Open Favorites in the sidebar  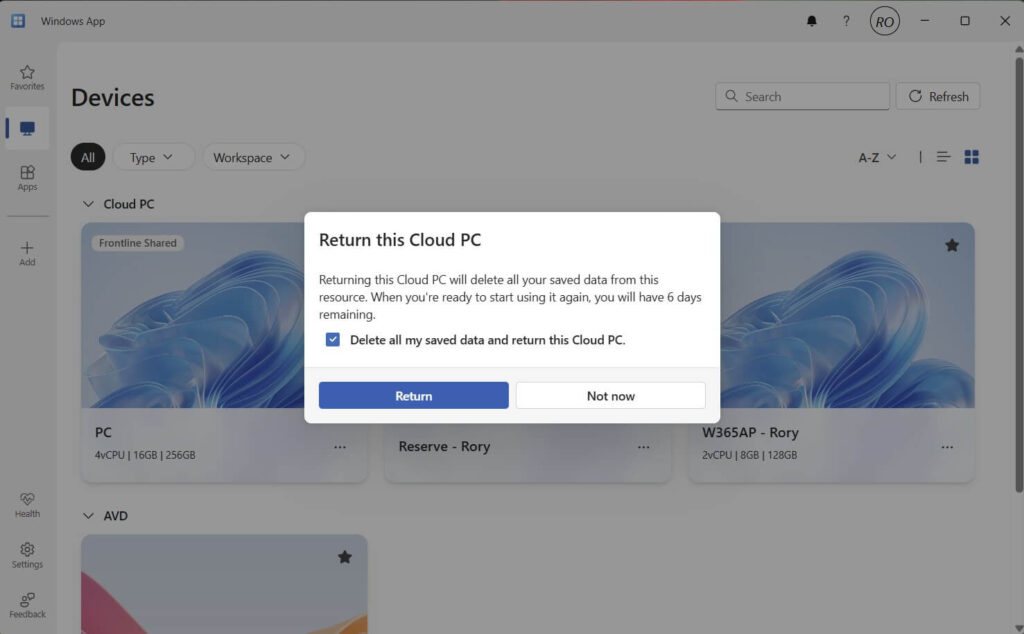point(27,78)
